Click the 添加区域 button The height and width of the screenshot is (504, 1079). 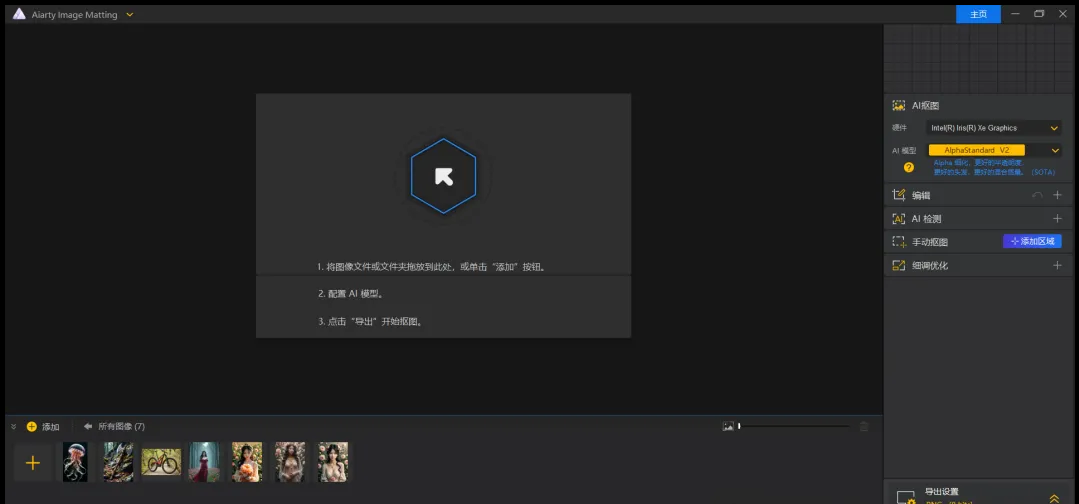click(1032, 242)
